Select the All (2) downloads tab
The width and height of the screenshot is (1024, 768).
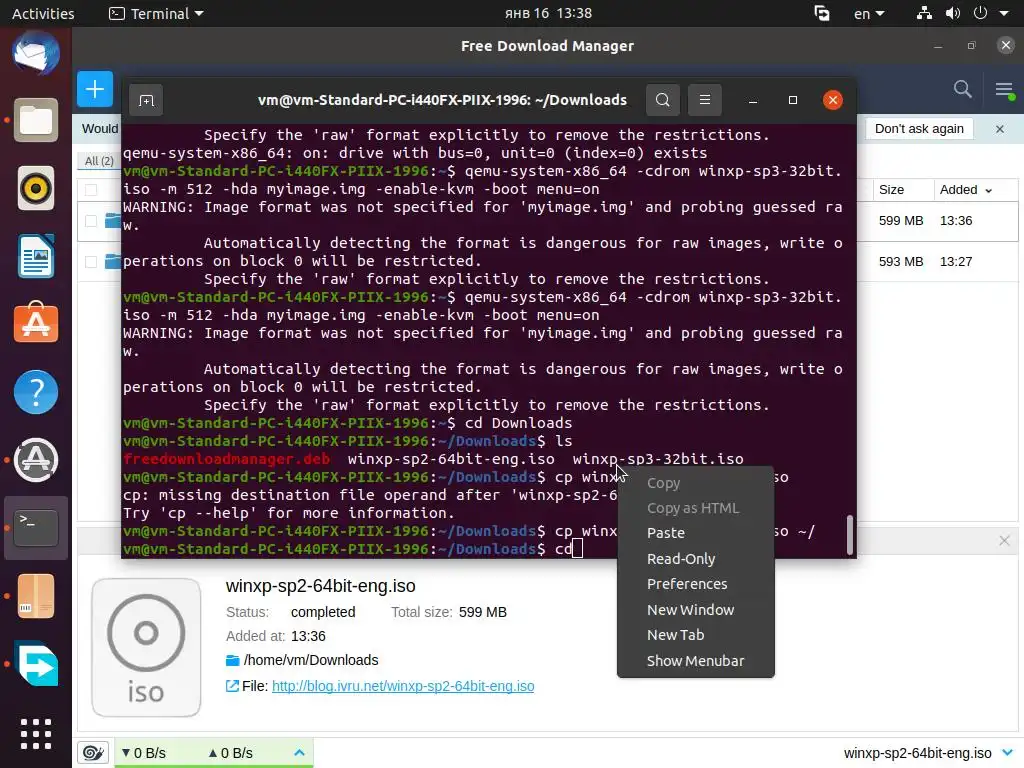[99, 161]
